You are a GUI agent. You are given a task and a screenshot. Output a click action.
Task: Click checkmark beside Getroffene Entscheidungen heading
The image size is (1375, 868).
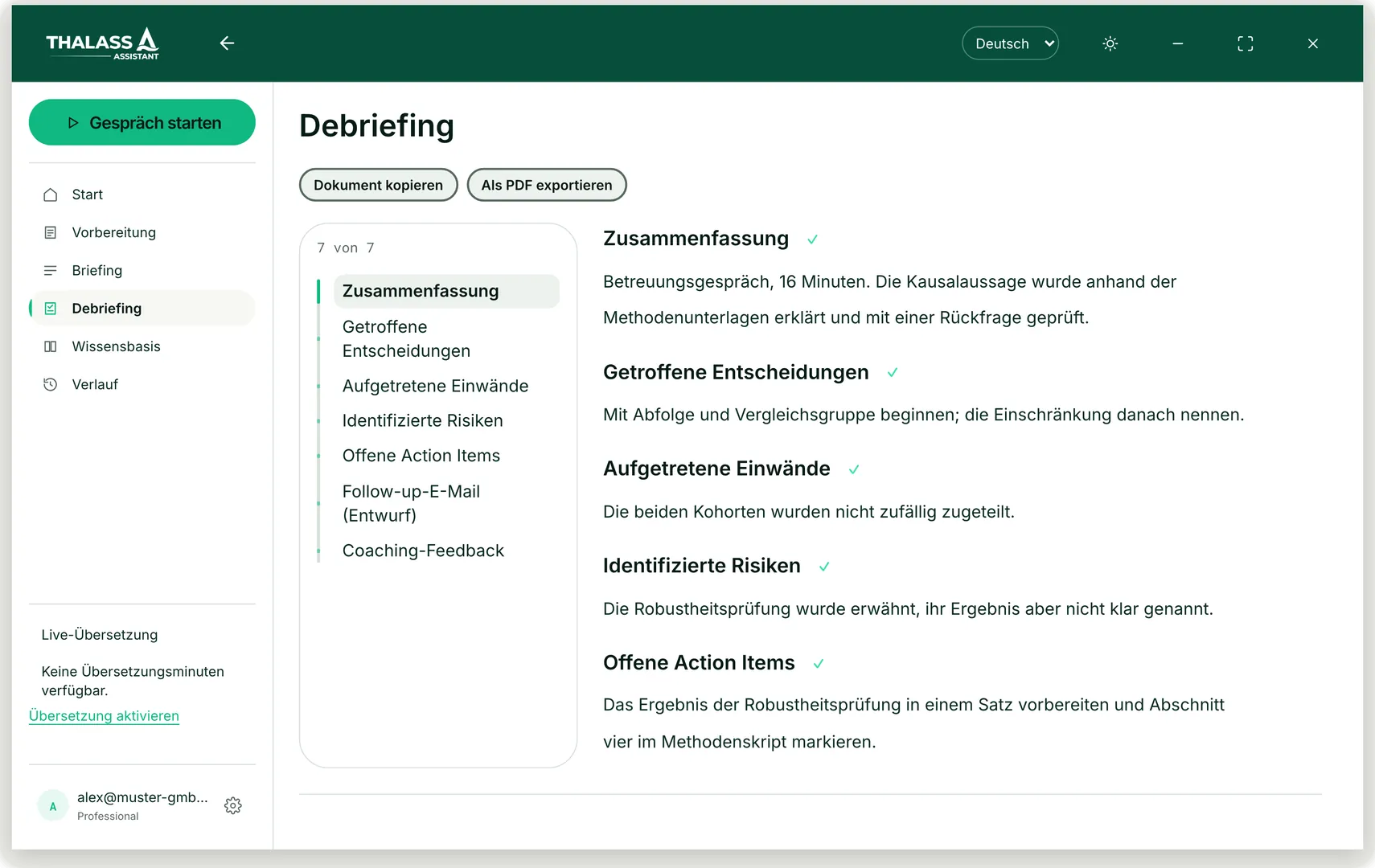pyautogui.click(x=892, y=373)
